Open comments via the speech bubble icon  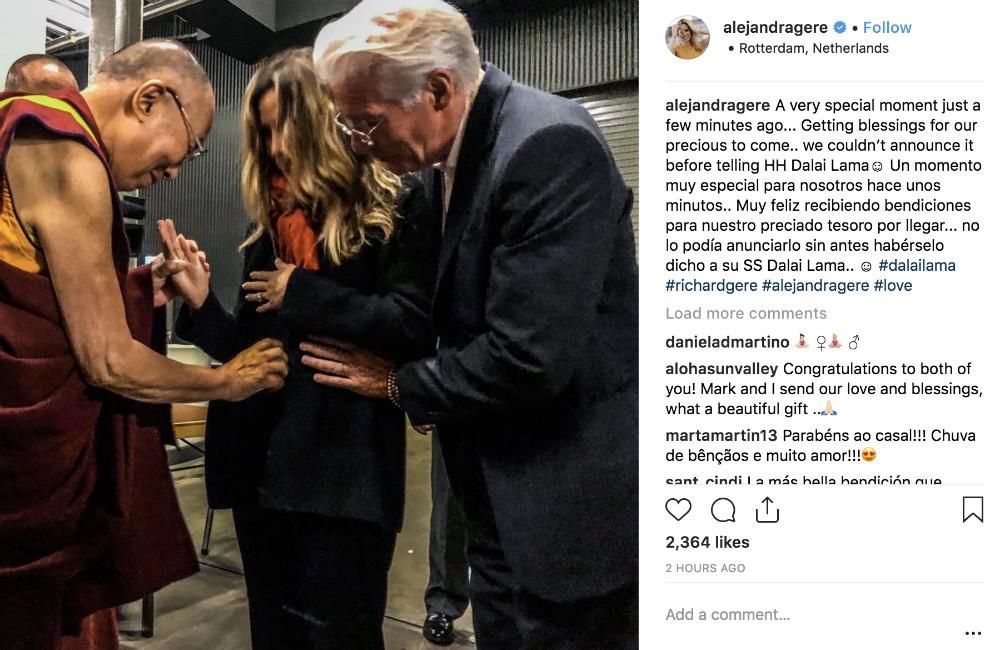[723, 510]
